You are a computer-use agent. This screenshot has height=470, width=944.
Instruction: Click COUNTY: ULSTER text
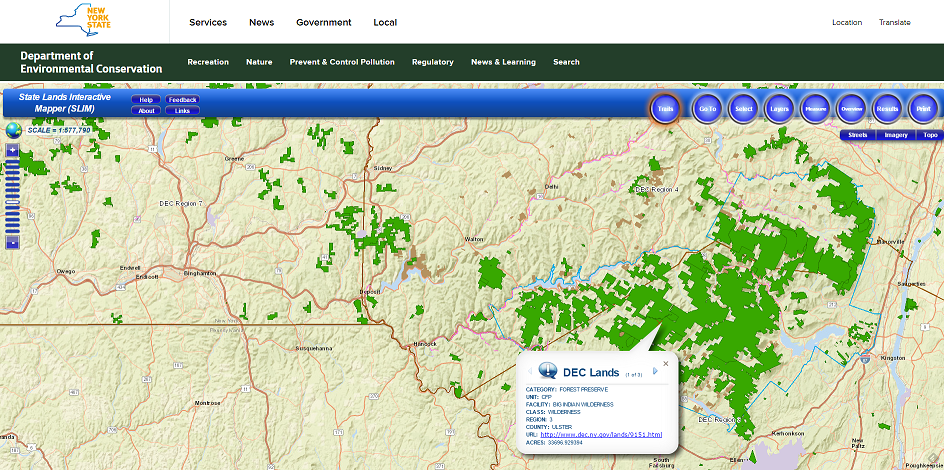click(x=549, y=427)
